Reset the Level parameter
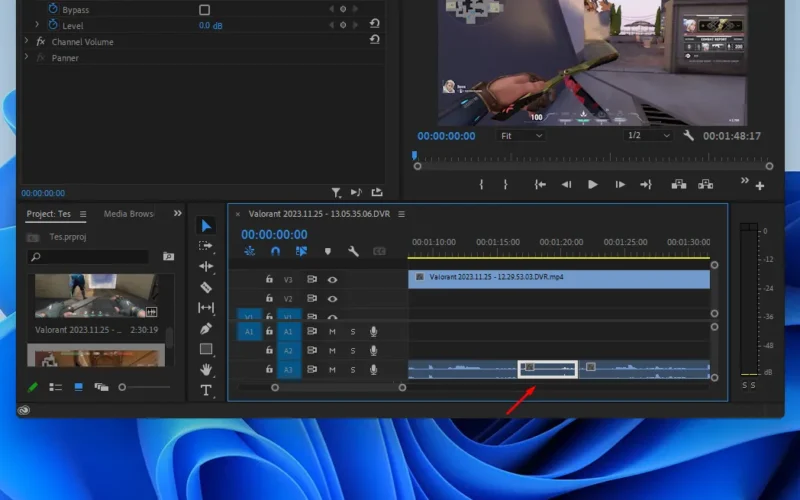Image resolution: width=800 pixels, height=500 pixels. tap(374, 23)
